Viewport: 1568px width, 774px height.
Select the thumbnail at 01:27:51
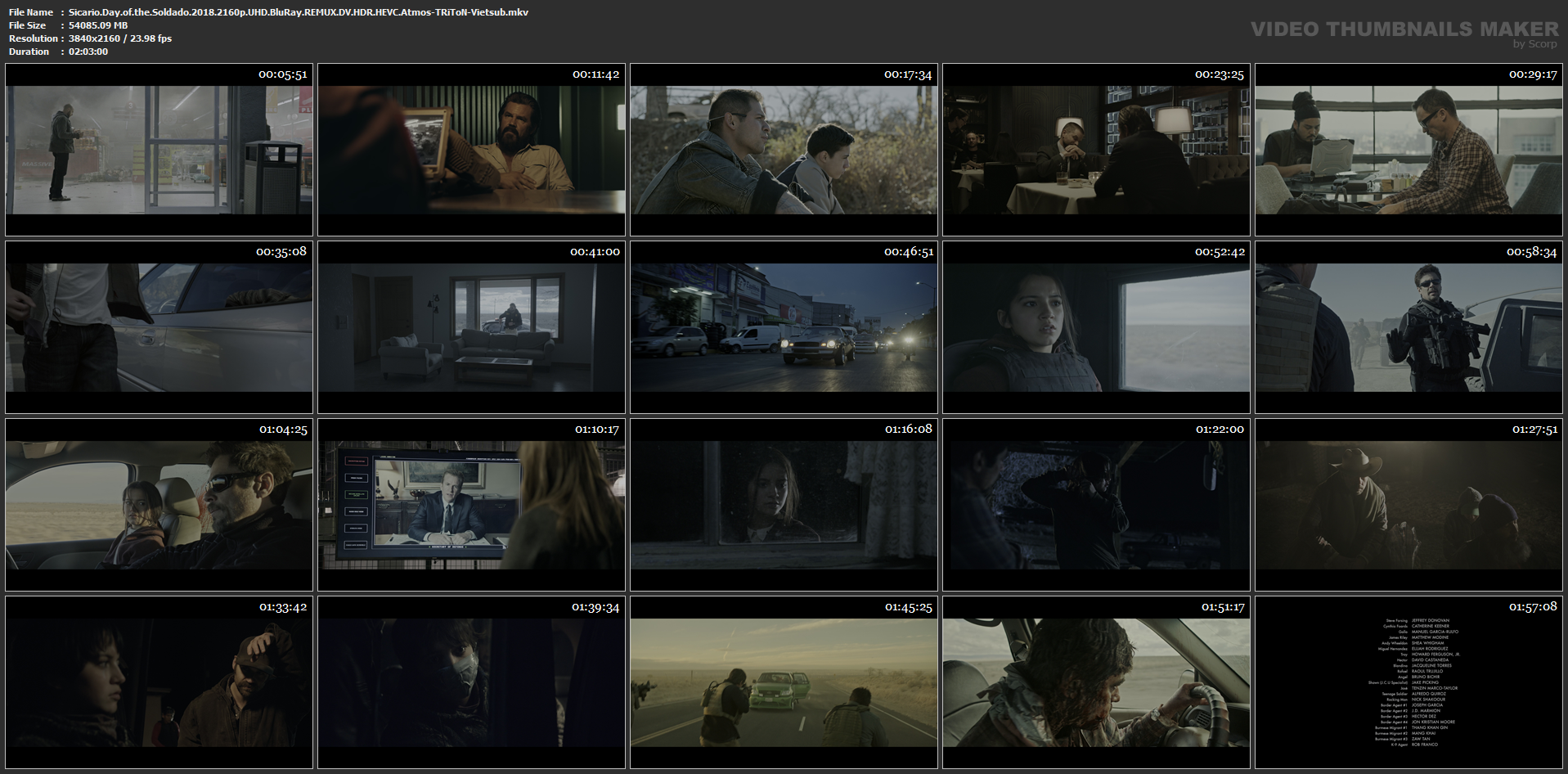tap(1409, 505)
